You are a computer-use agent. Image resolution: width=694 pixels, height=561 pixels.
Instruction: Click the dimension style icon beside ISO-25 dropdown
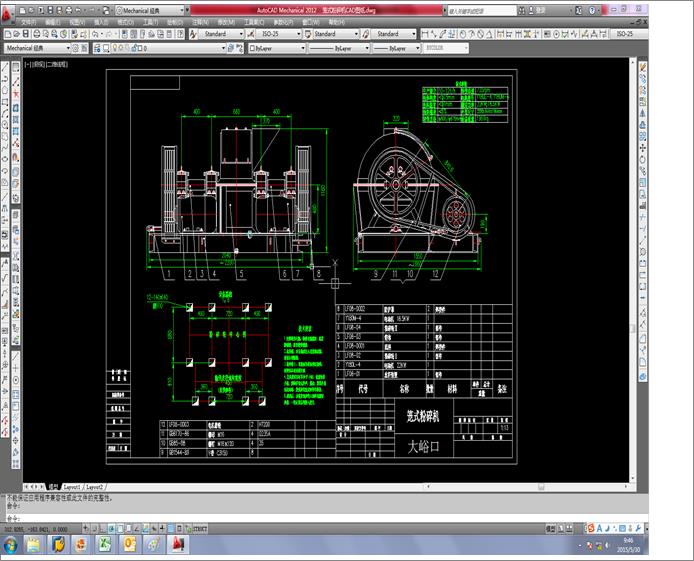click(251, 34)
